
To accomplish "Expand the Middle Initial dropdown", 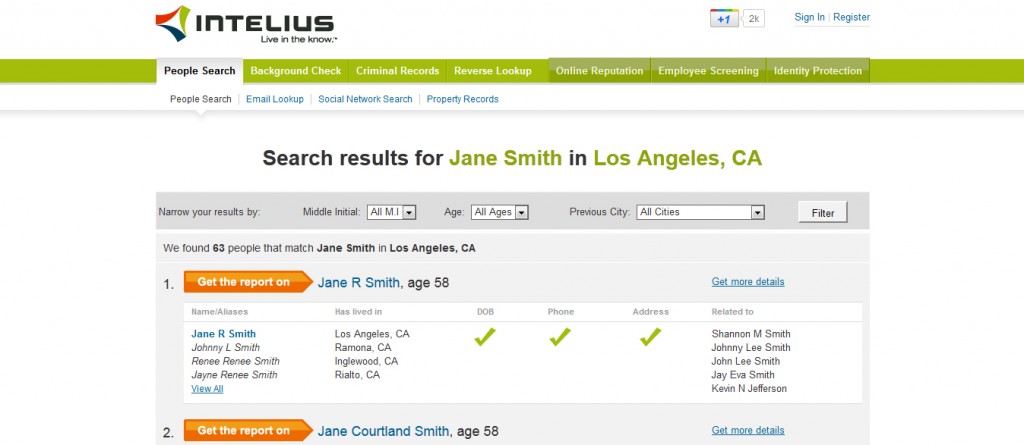I will [x=391, y=212].
